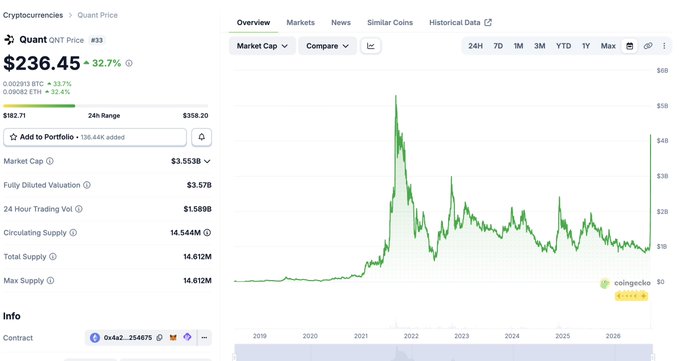Viewport: 679px width, 361px height.
Task: Show Market Cap info tooltip icon
Action: click(50, 161)
